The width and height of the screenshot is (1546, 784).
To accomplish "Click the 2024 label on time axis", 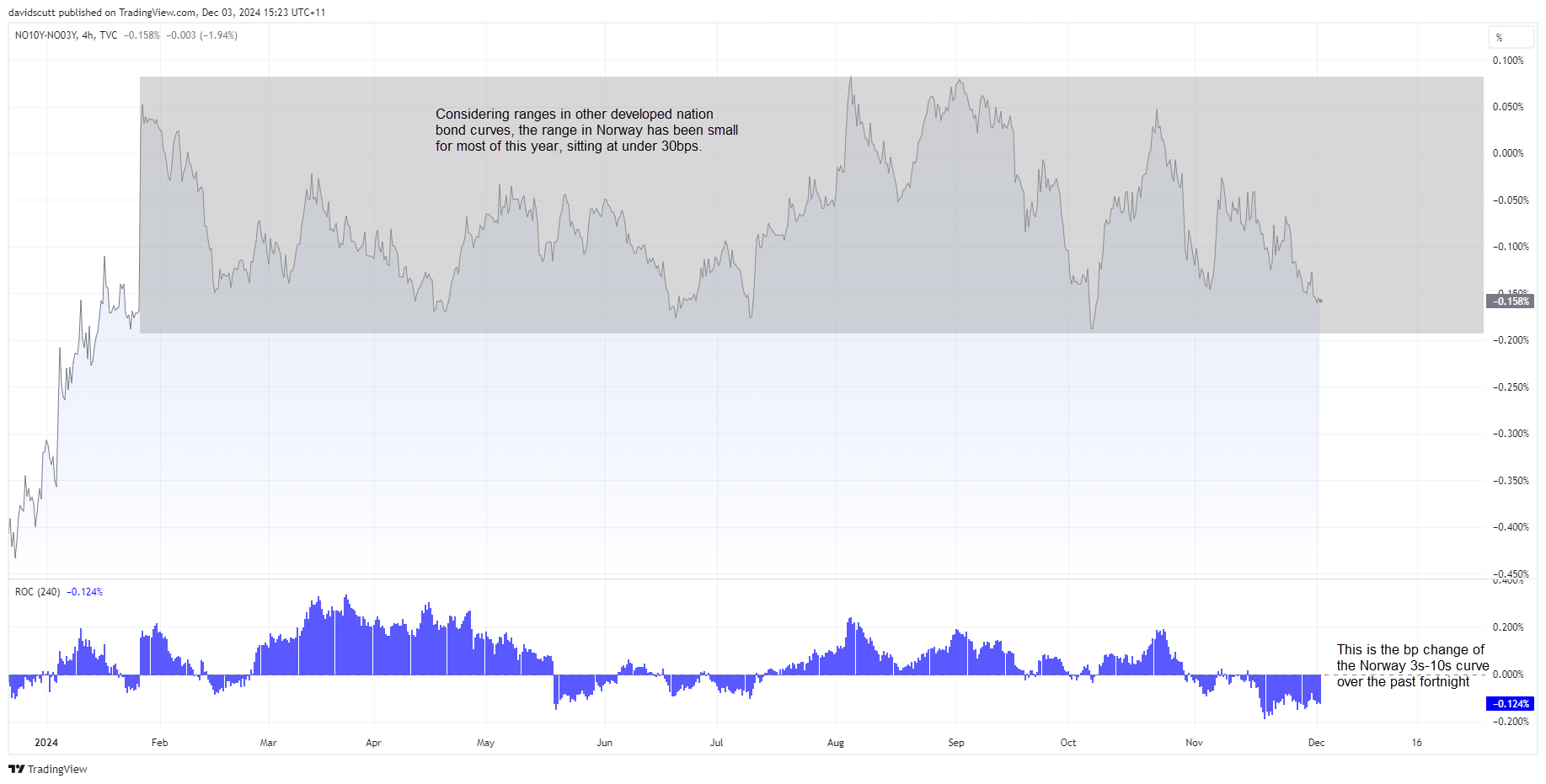I will 46,743.
